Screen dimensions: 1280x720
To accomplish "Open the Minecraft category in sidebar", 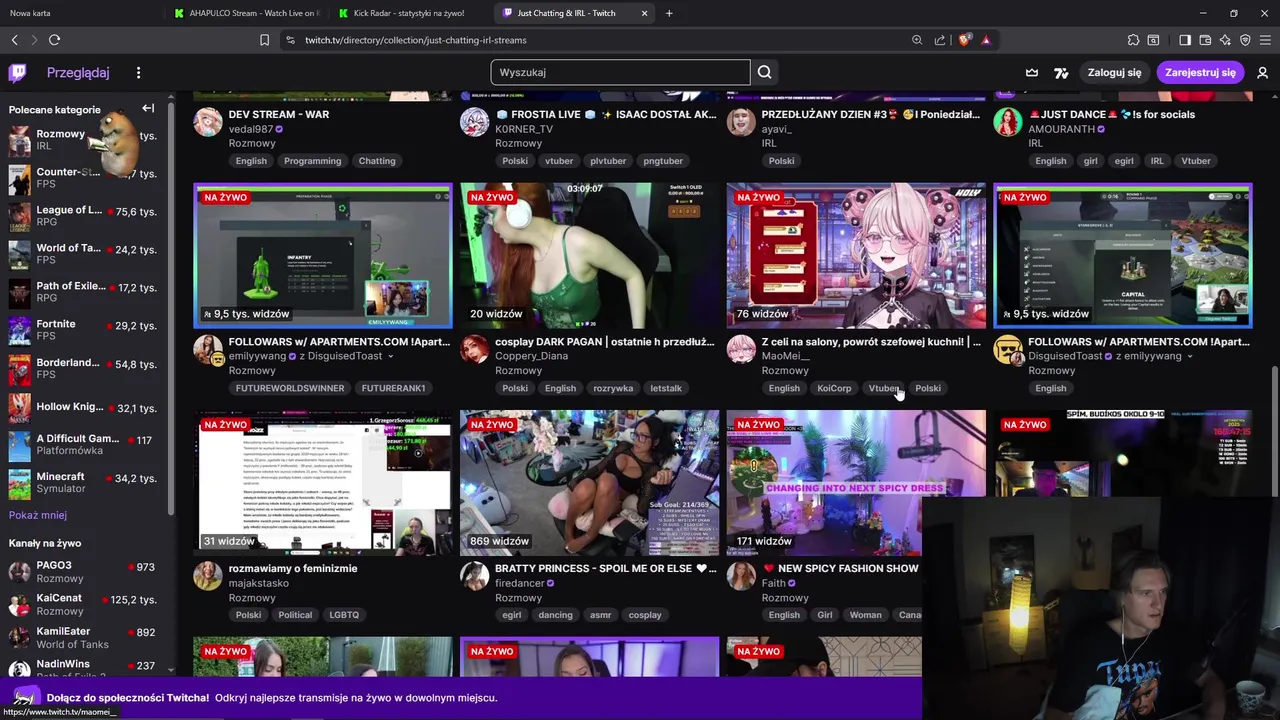I will (83, 482).
